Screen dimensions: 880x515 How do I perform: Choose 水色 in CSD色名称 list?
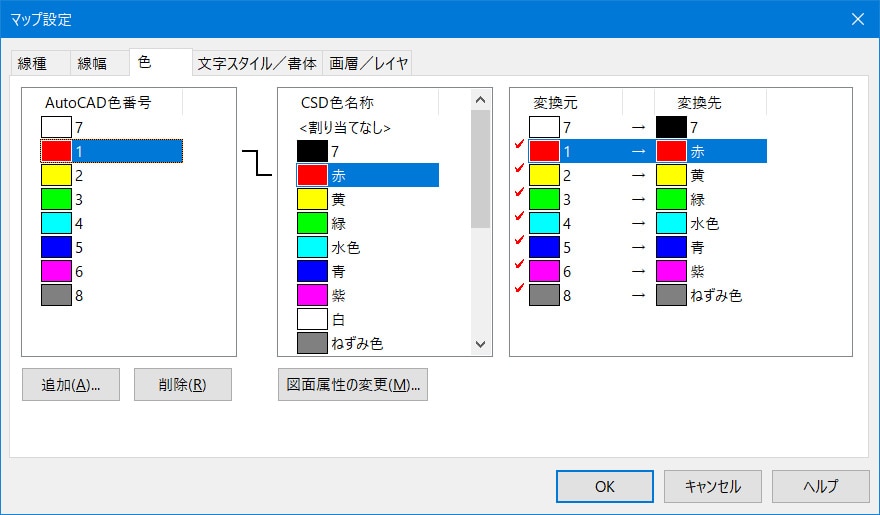click(x=345, y=247)
